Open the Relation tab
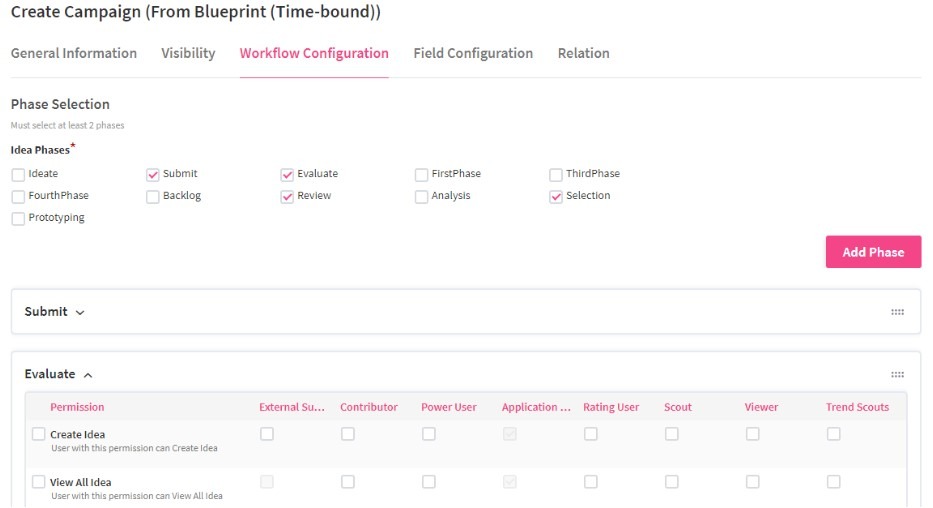The image size is (933, 508). click(x=583, y=54)
